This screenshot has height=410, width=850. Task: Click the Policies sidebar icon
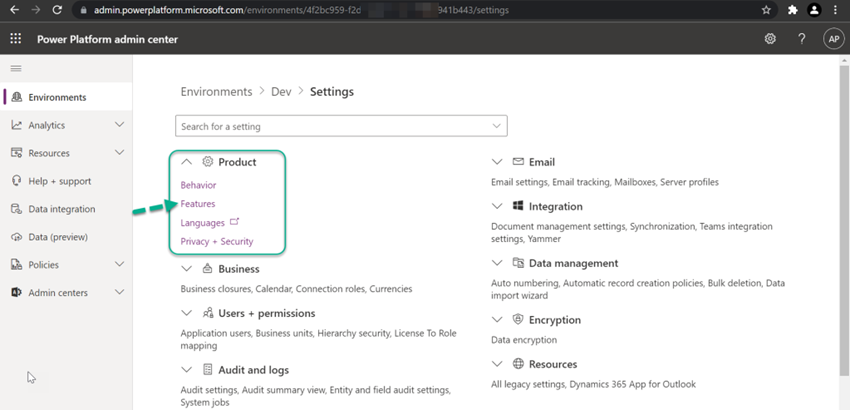click(x=17, y=265)
